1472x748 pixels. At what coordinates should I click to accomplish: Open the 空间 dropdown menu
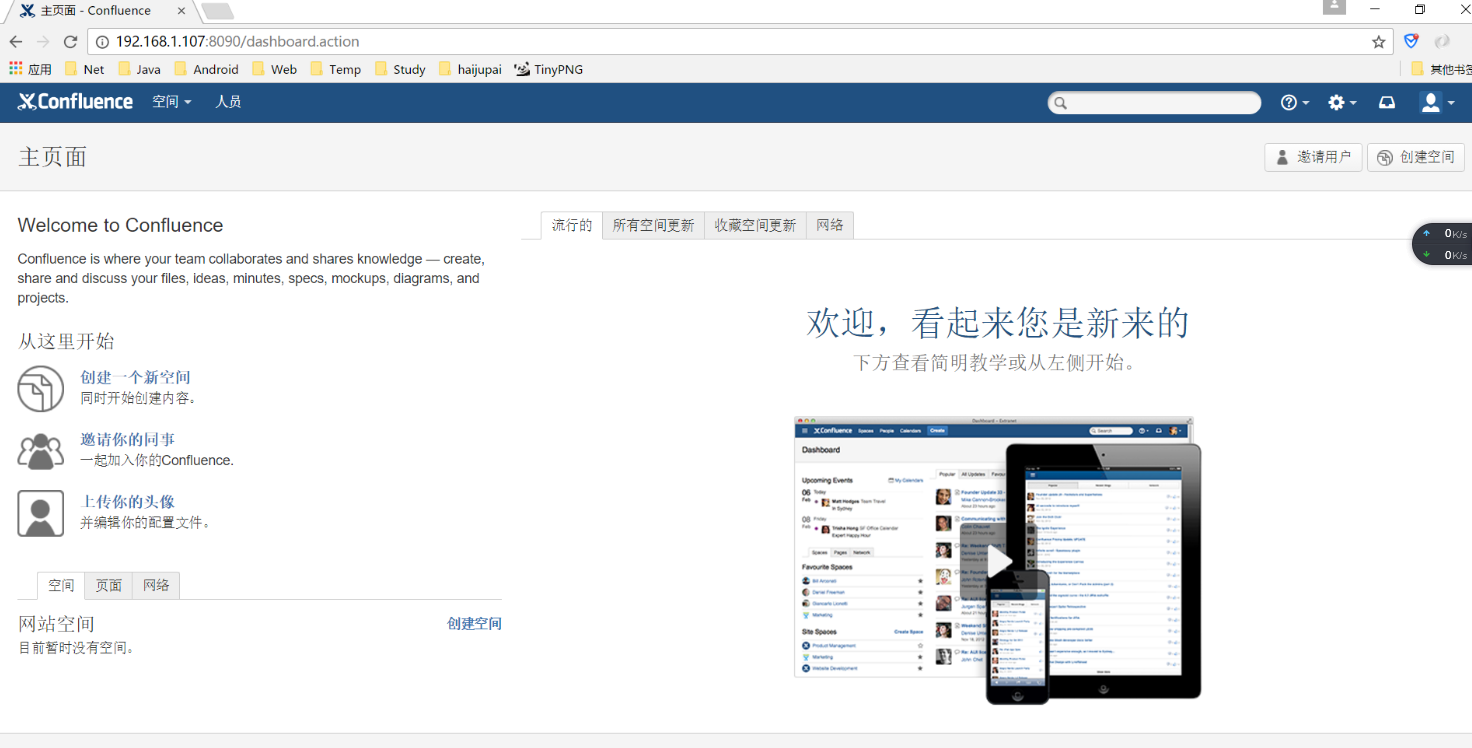(x=171, y=102)
